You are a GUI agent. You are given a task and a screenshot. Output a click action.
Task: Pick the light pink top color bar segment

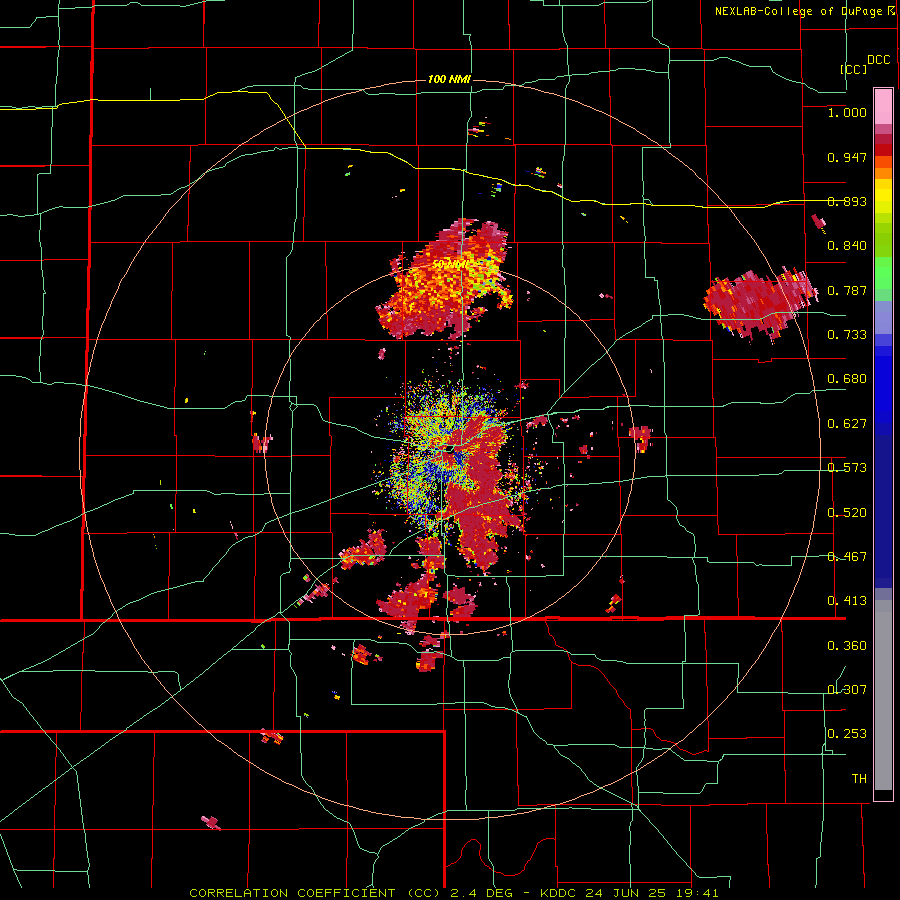(883, 107)
